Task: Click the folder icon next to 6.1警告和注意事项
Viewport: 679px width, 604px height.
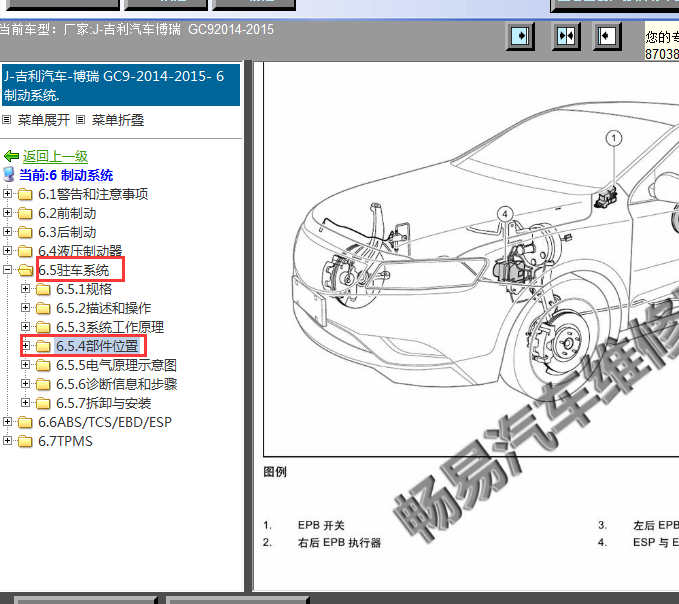Action: pos(25,194)
